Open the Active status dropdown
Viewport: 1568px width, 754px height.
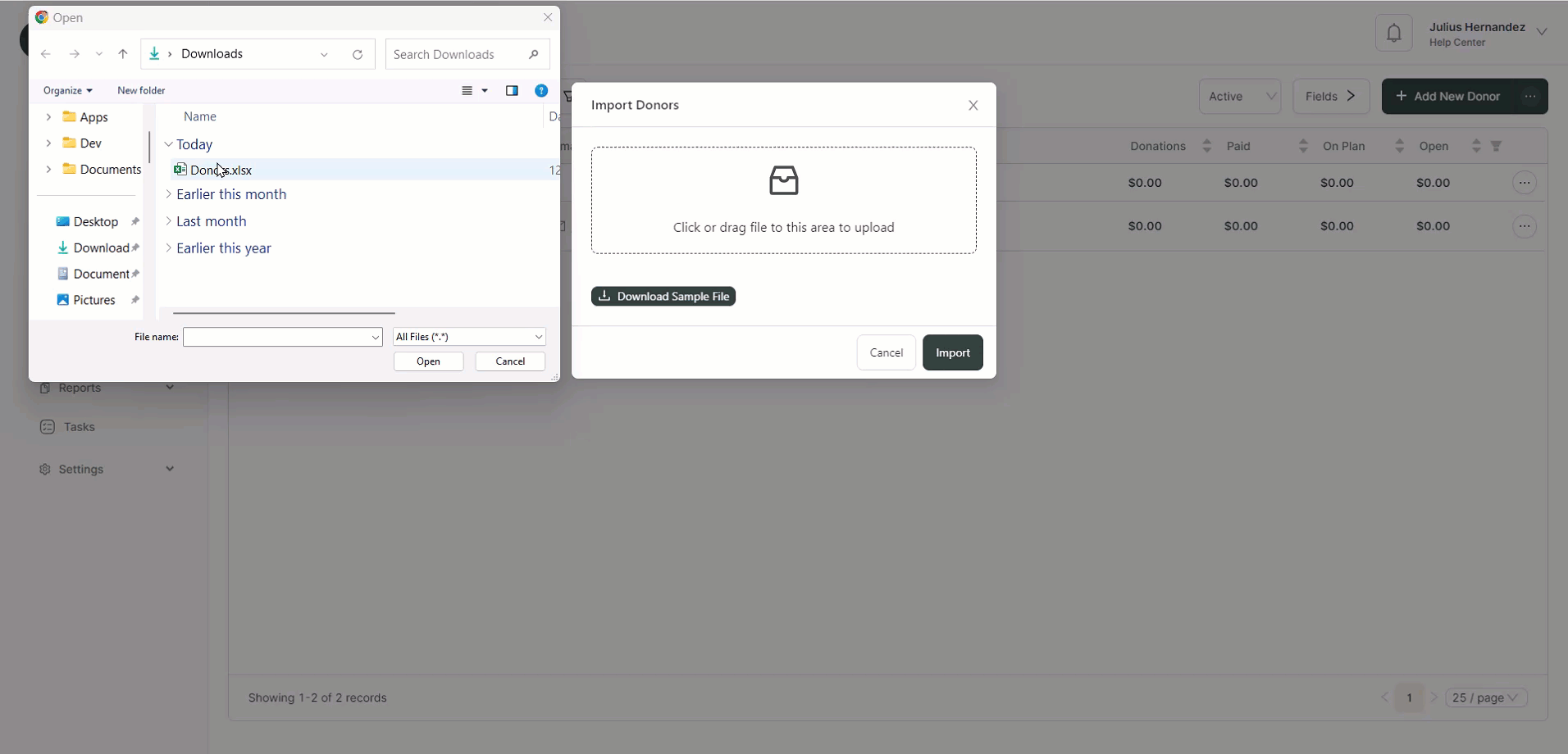[1239, 97]
